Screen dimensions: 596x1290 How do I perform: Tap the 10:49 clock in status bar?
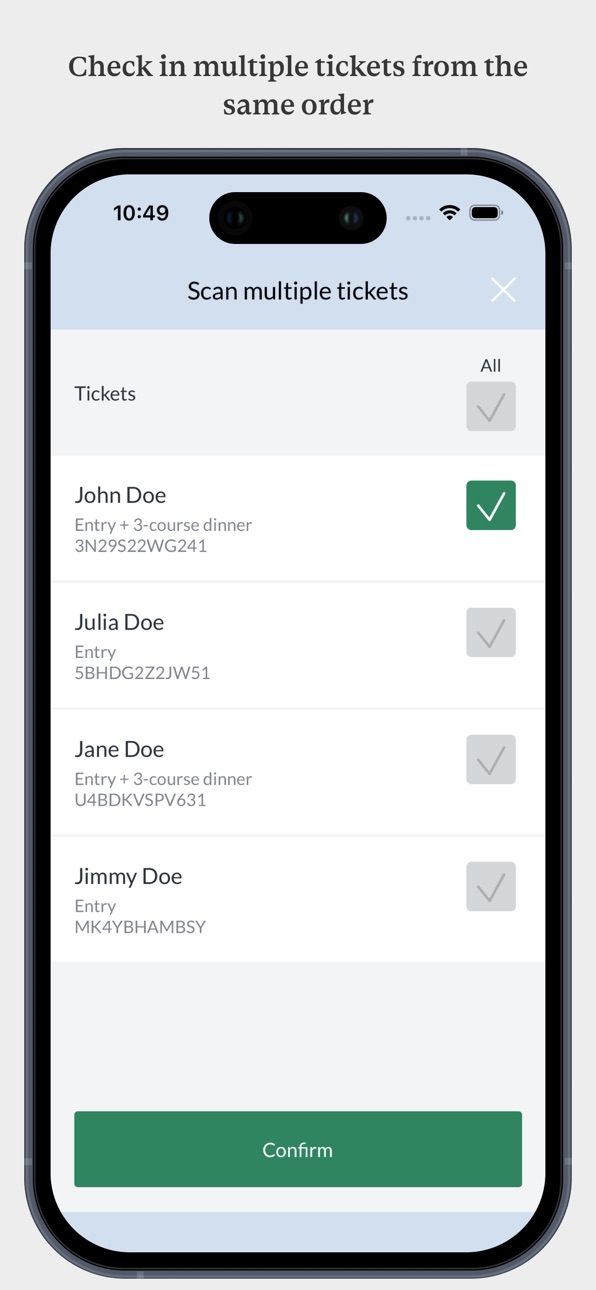(x=141, y=213)
